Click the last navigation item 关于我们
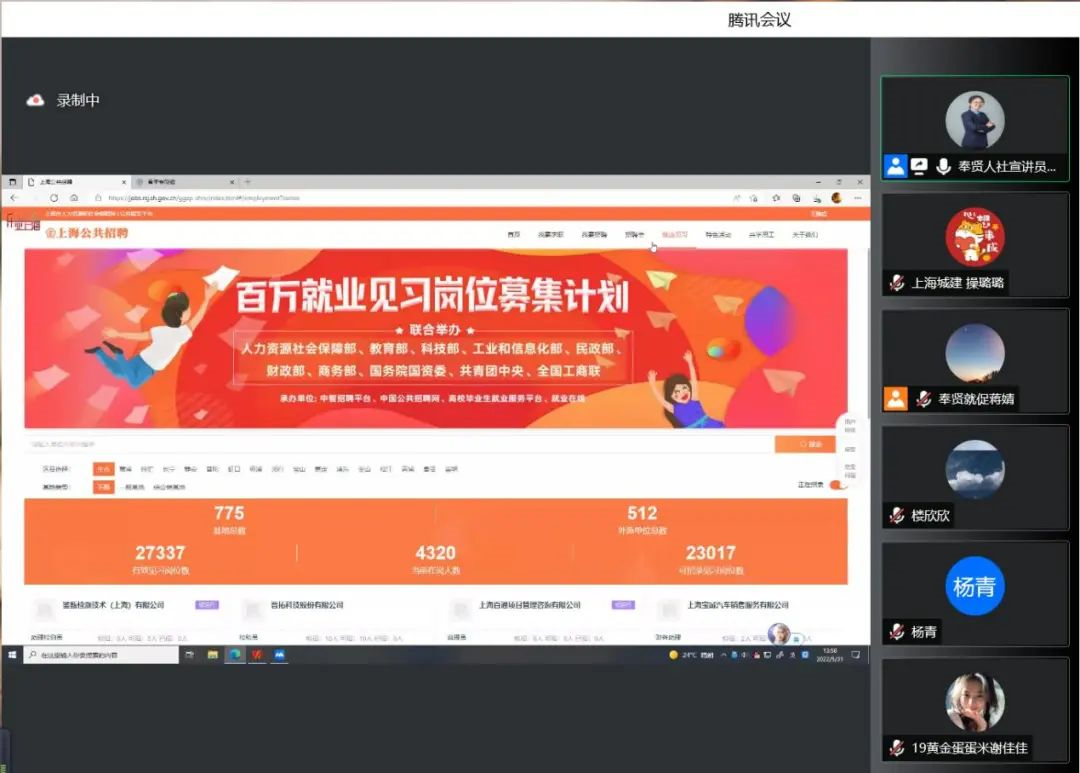Viewport: 1080px width, 773px height. 804,235
